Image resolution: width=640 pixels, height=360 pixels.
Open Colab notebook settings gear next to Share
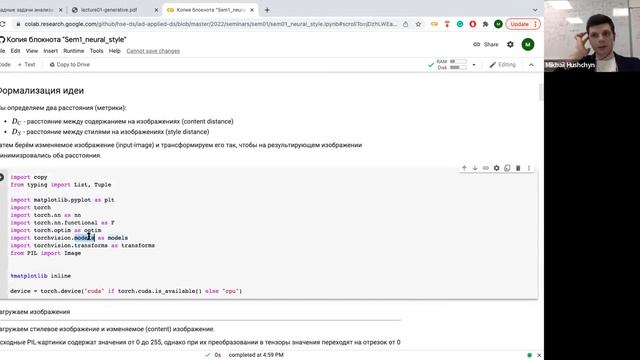(x=510, y=44)
